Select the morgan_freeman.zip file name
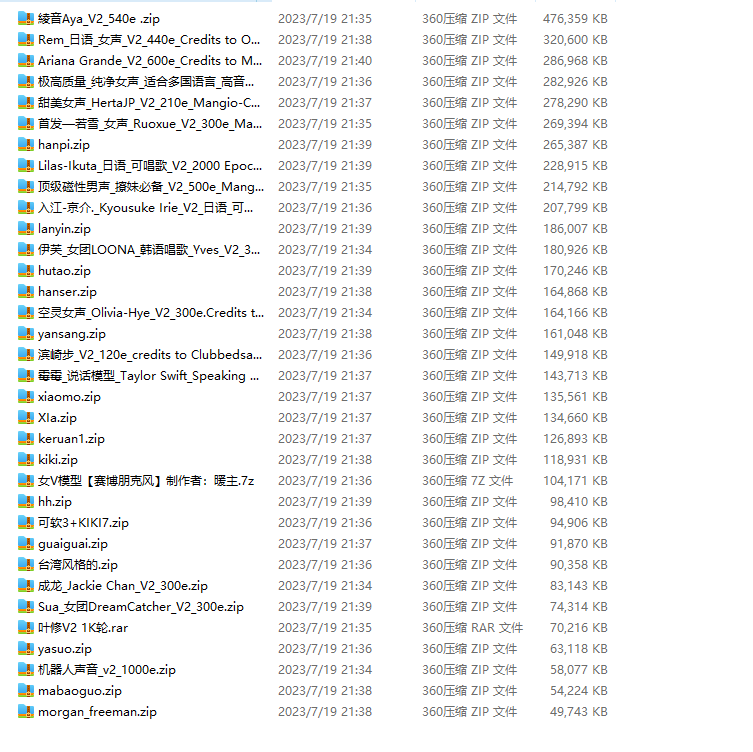 [x=97, y=712]
